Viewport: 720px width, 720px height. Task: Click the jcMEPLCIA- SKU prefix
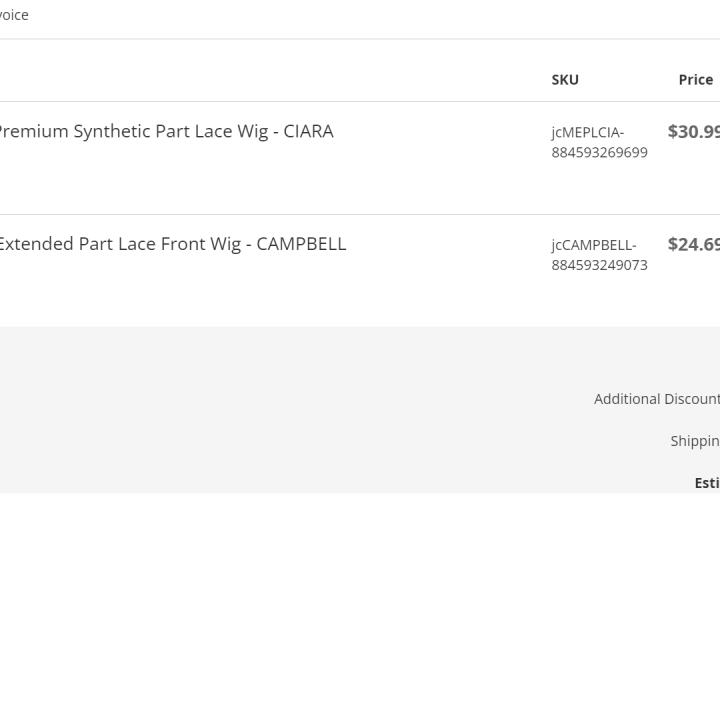click(x=587, y=132)
